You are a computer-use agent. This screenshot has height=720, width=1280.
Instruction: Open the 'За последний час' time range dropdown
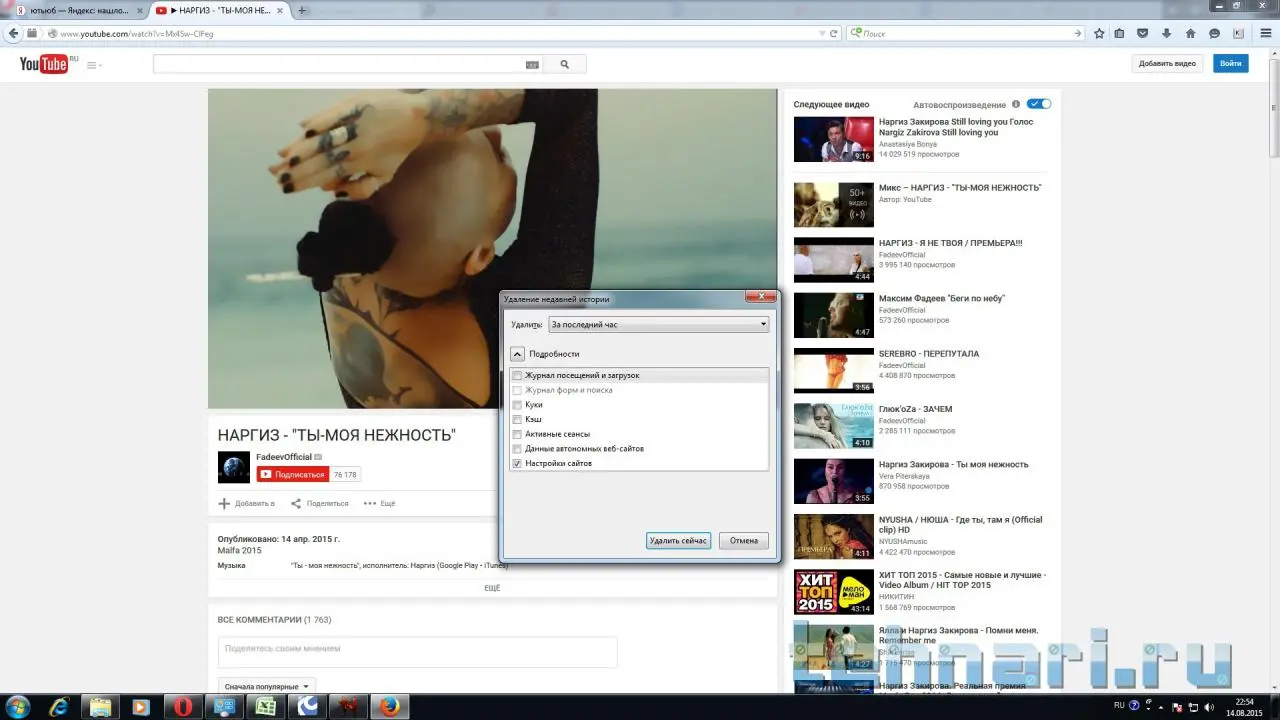[x=659, y=324]
